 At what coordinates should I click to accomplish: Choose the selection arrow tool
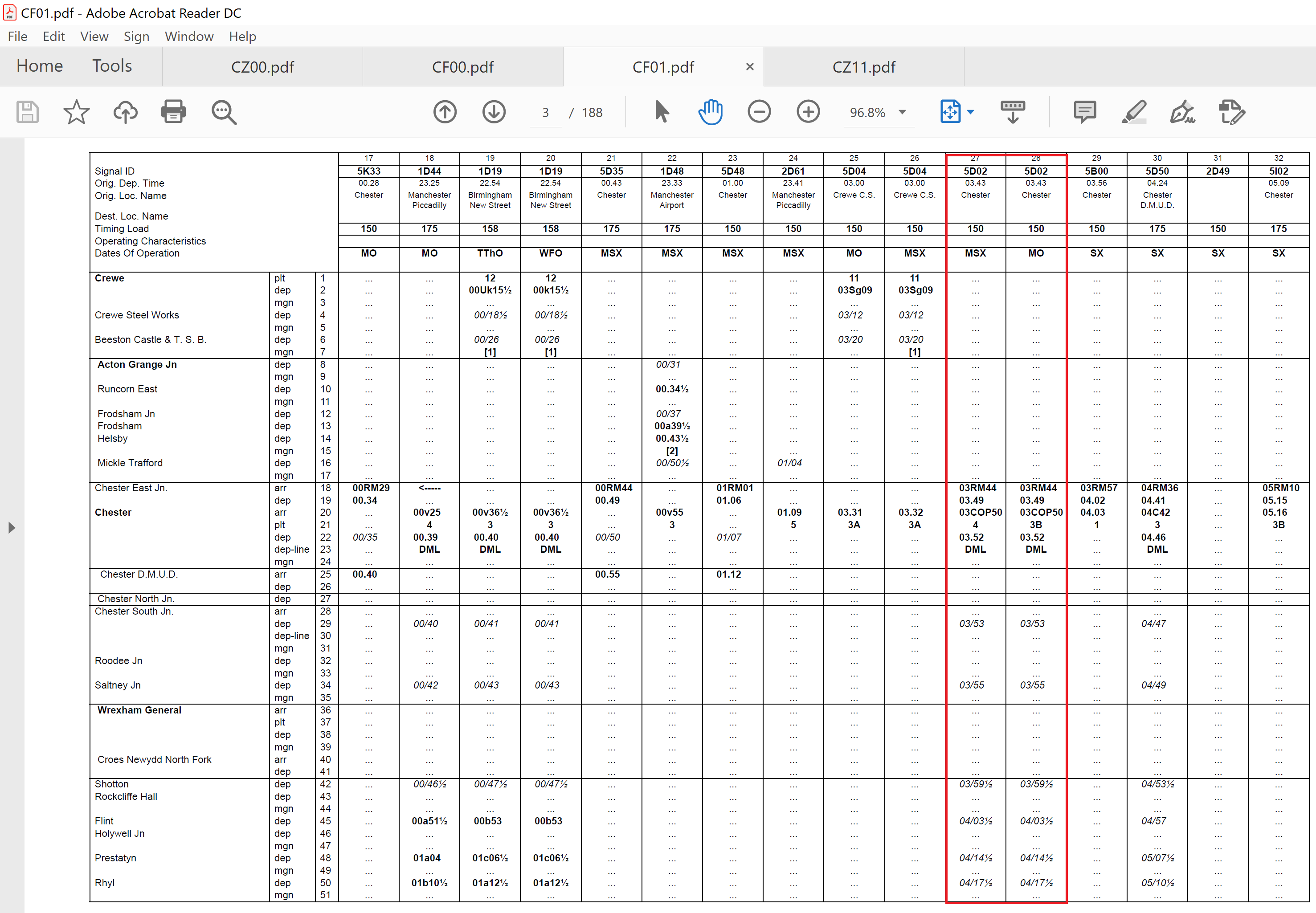662,112
